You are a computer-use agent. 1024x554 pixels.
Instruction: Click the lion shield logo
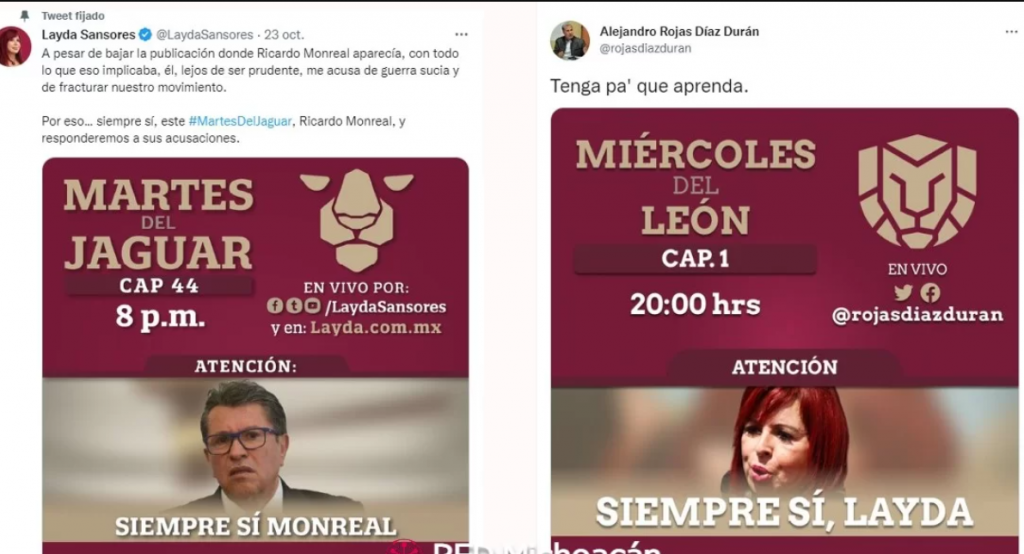[917, 191]
